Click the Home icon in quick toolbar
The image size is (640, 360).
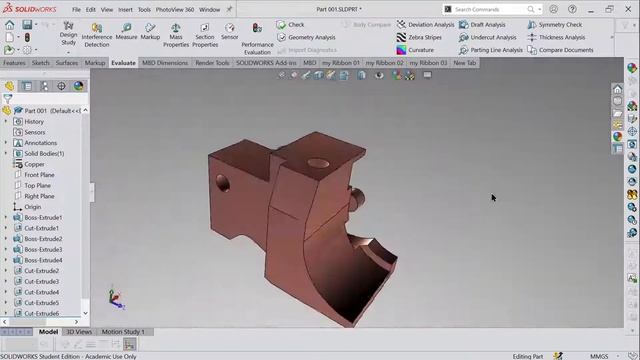[x=10, y=25]
